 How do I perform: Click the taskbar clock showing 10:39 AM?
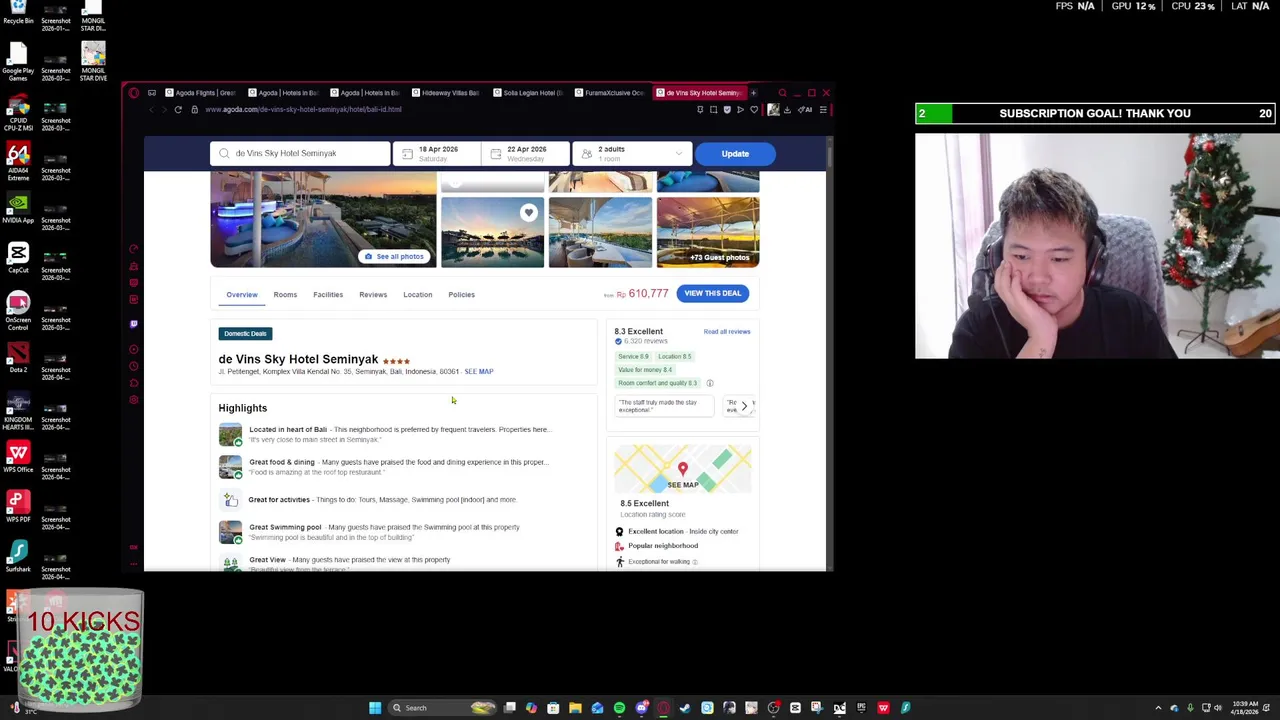point(1245,708)
